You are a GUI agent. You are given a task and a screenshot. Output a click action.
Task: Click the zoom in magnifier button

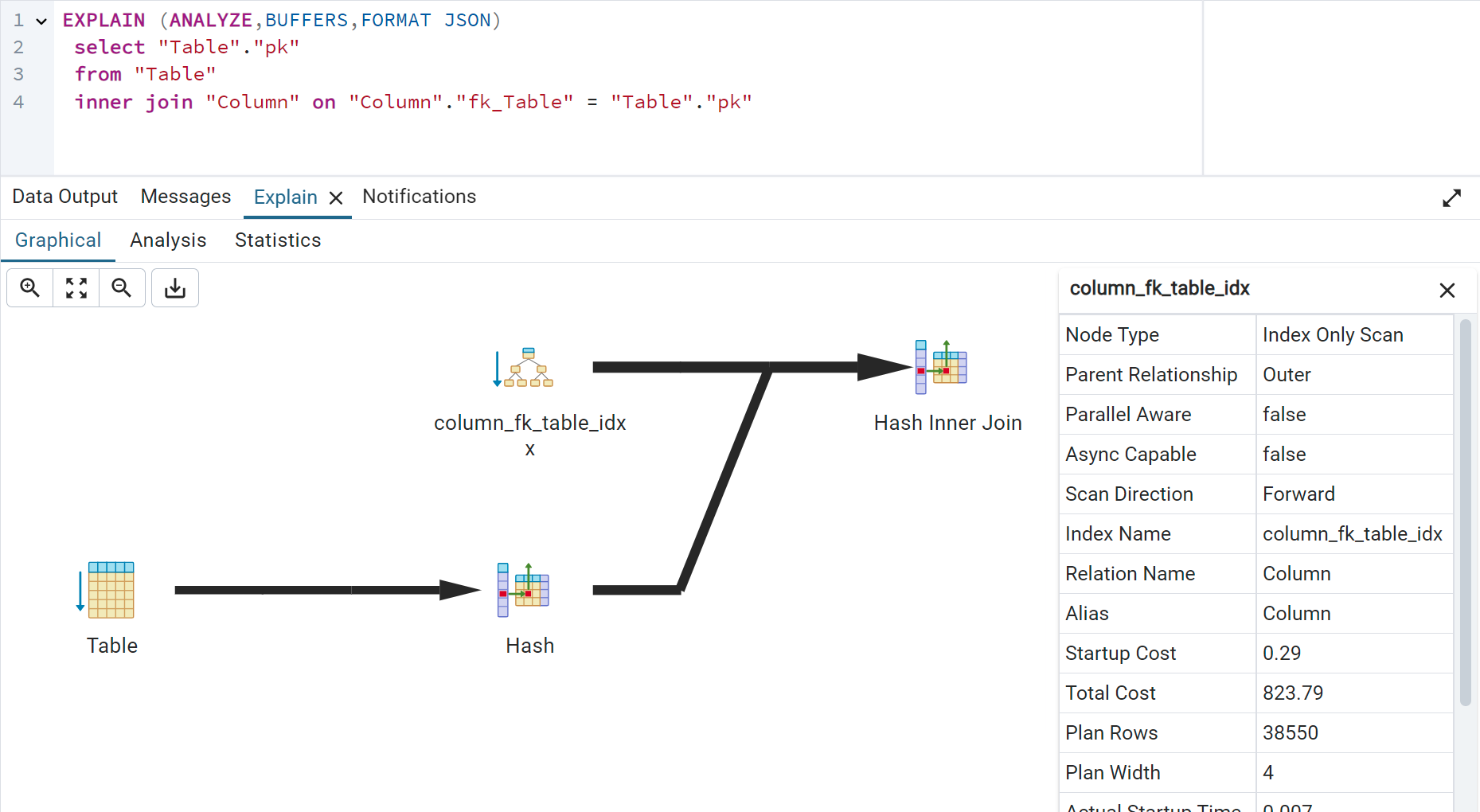click(30, 287)
